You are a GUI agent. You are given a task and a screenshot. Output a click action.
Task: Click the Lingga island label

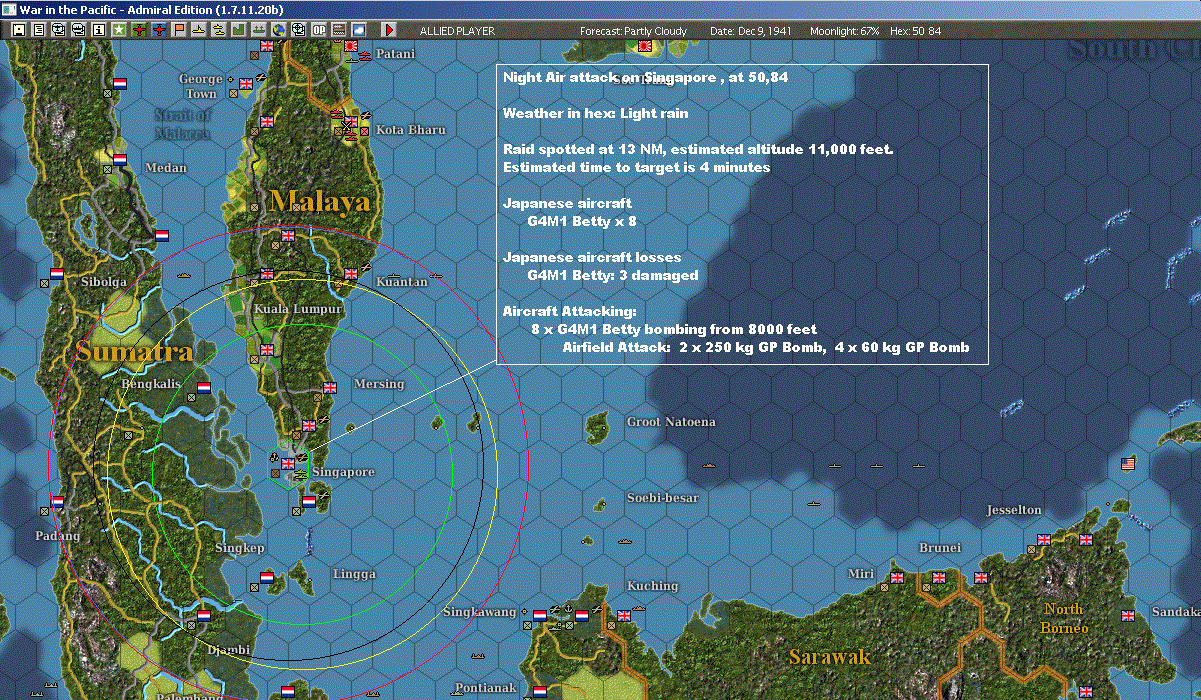355,574
